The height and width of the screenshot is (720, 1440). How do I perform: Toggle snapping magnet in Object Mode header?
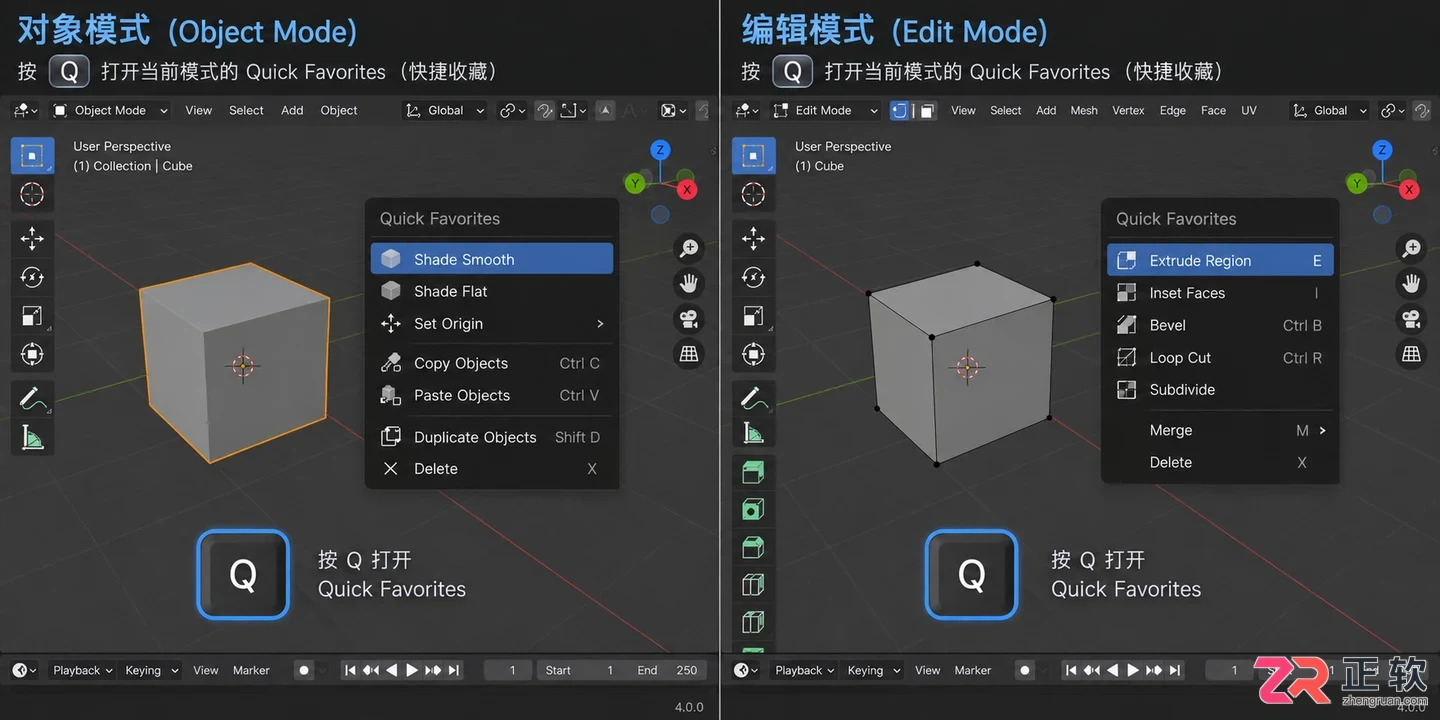pyautogui.click(x=545, y=110)
